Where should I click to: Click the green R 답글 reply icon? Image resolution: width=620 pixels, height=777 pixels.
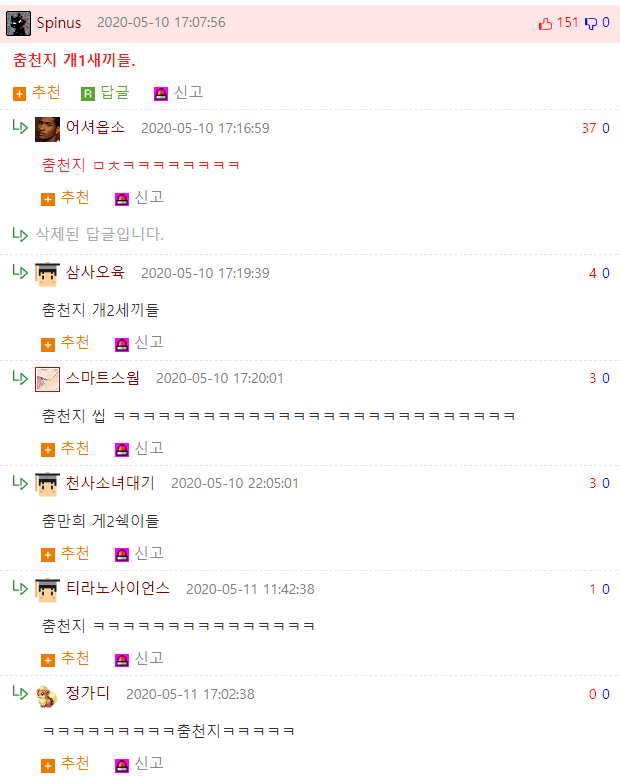tap(88, 94)
